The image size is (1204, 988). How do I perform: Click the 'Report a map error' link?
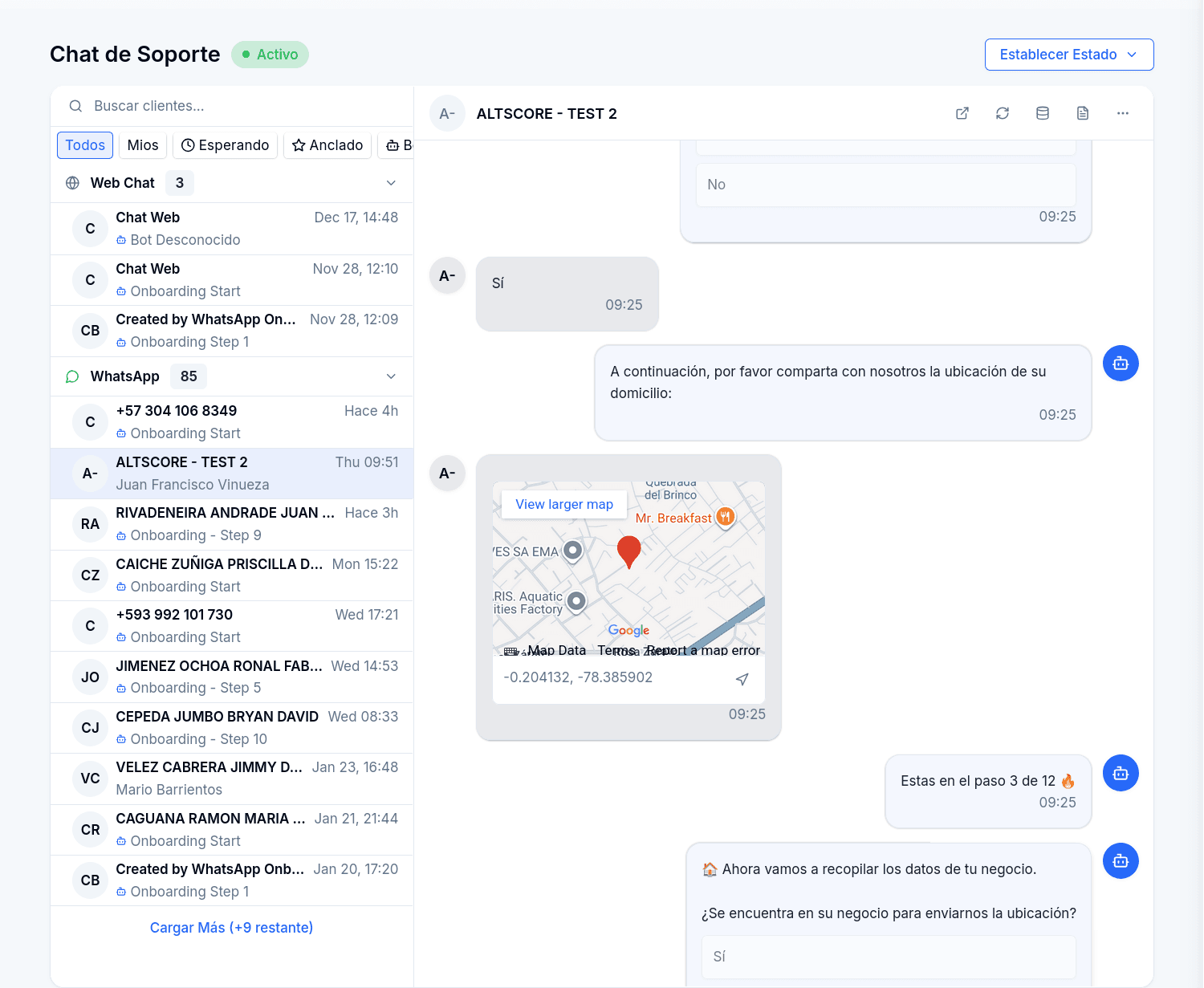point(703,650)
